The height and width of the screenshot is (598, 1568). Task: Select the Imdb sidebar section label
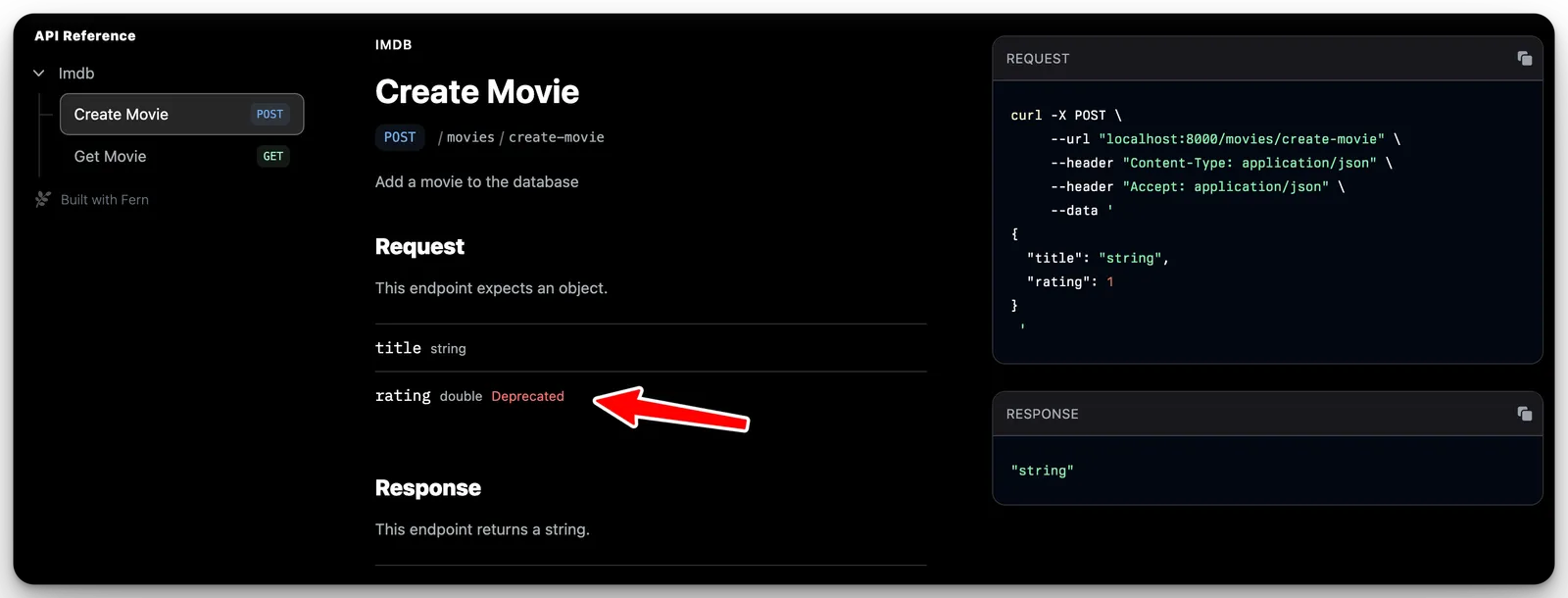tap(76, 74)
